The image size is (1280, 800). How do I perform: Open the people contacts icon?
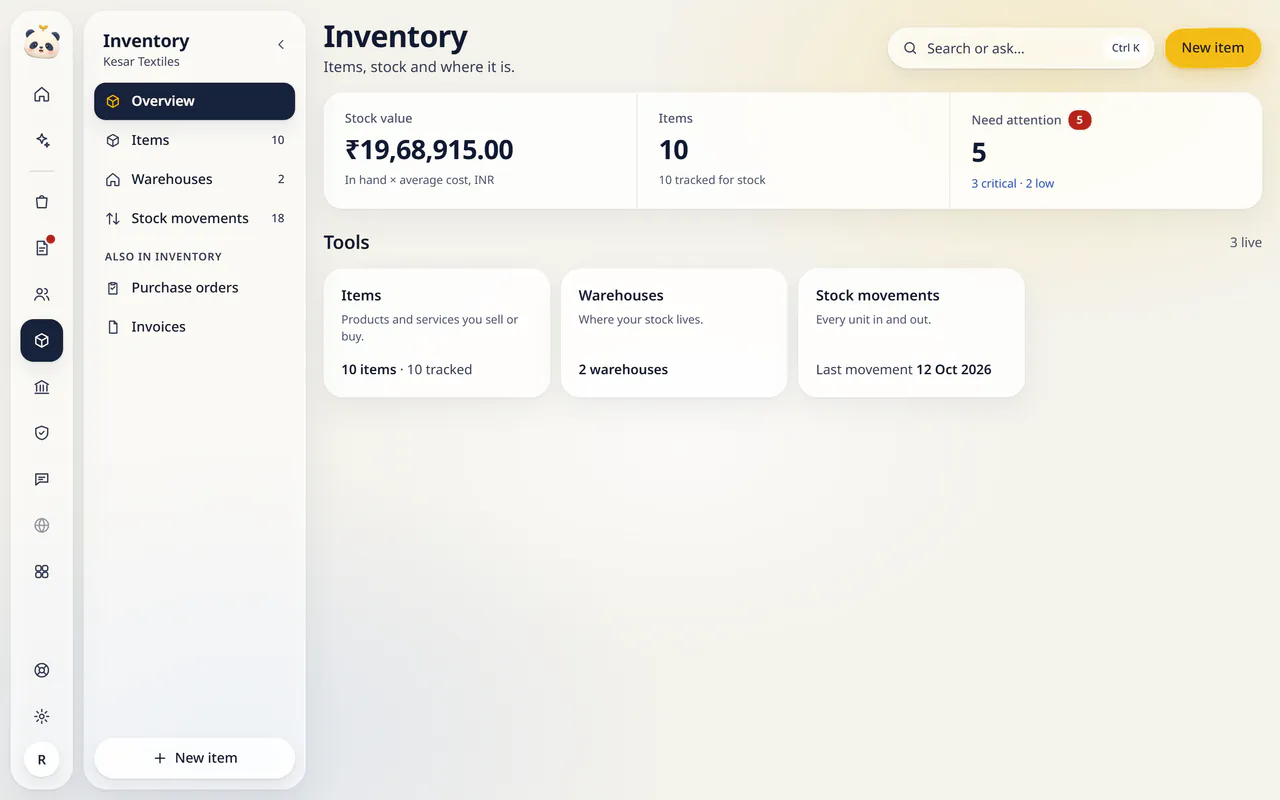(42, 294)
